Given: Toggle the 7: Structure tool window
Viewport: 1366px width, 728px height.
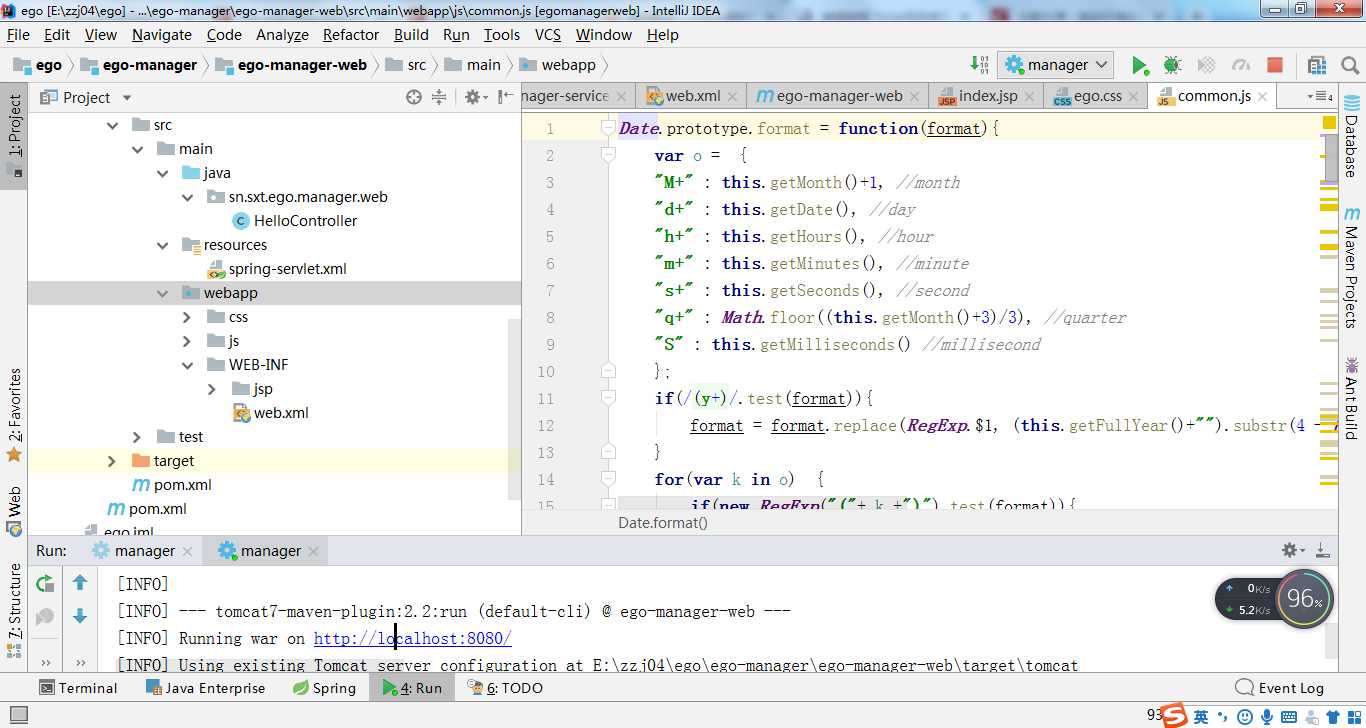Looking at the screenshot, I should (14, 610).
